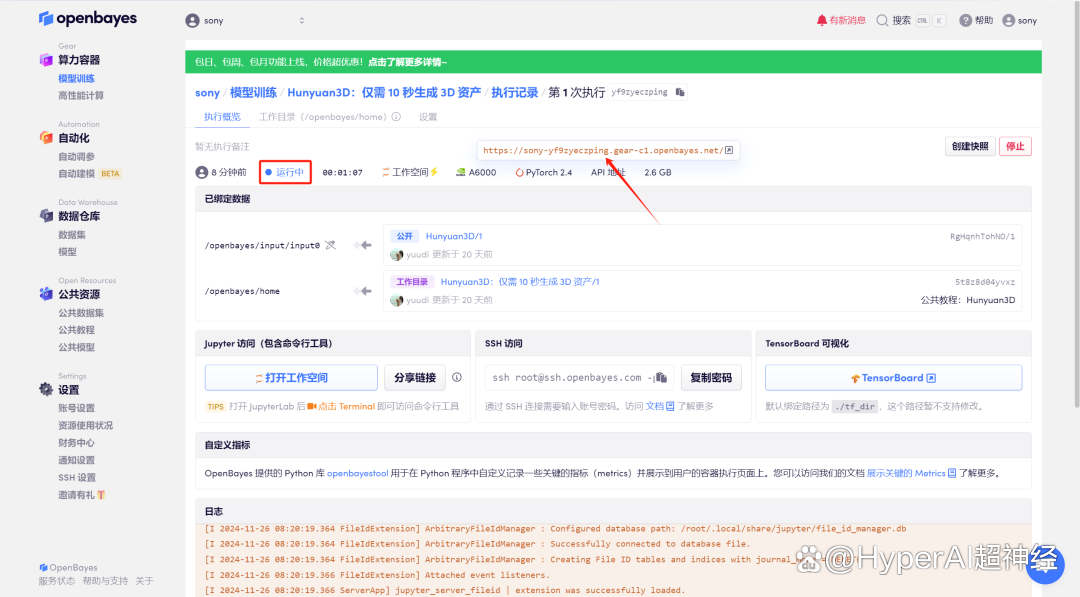Open the 帮助 help menu
The height and width of the screenshot is (597, 1080).
977,21
